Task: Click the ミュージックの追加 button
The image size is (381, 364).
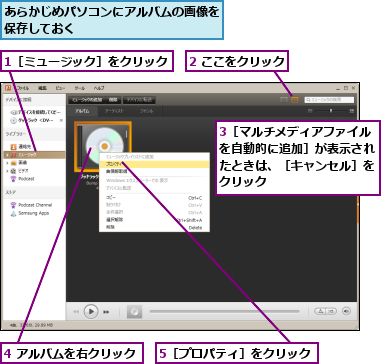Action: click(88, 100)
